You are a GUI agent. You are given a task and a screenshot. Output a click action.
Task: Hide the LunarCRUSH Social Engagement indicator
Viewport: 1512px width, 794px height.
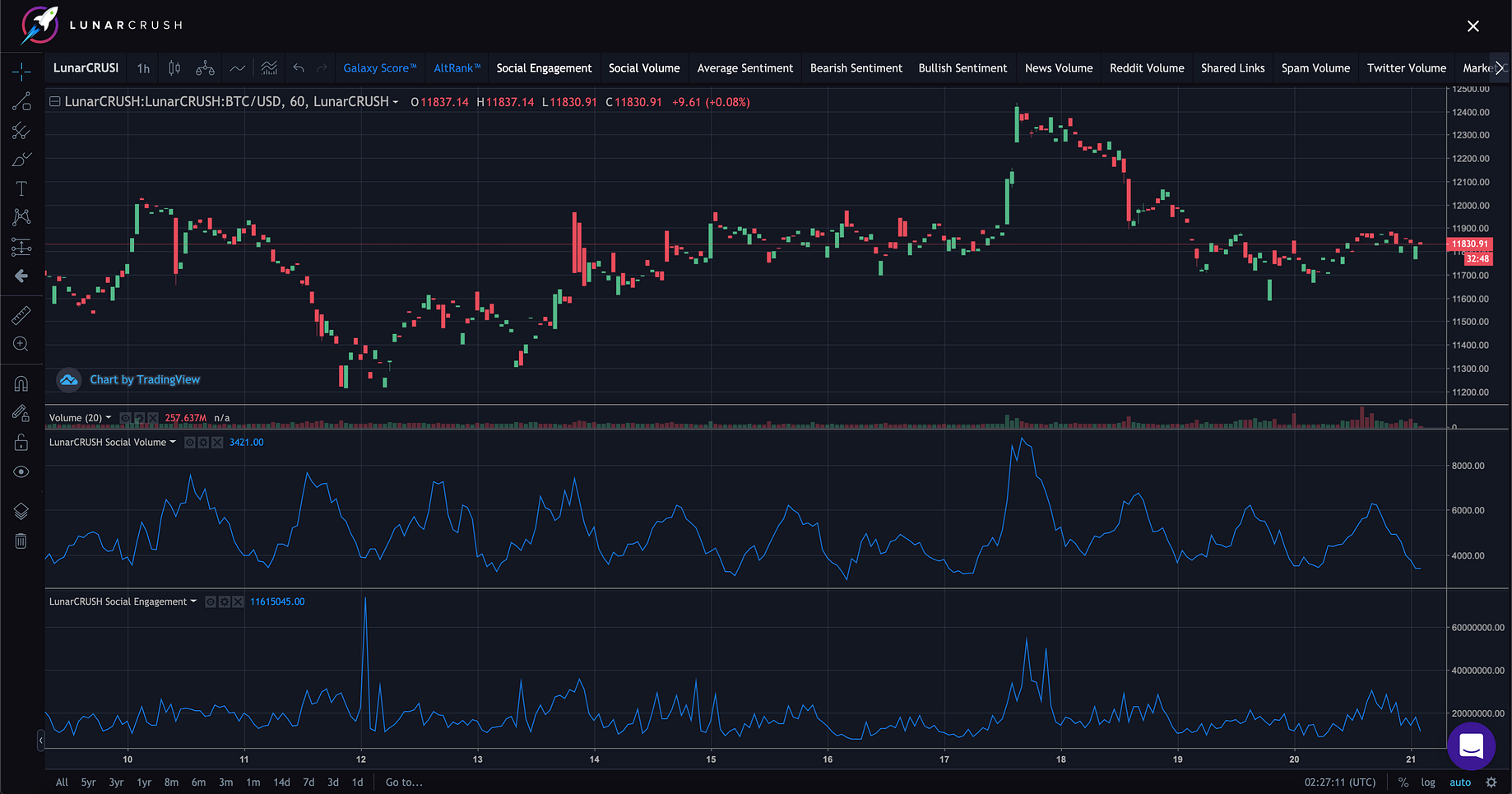[211, 602]
